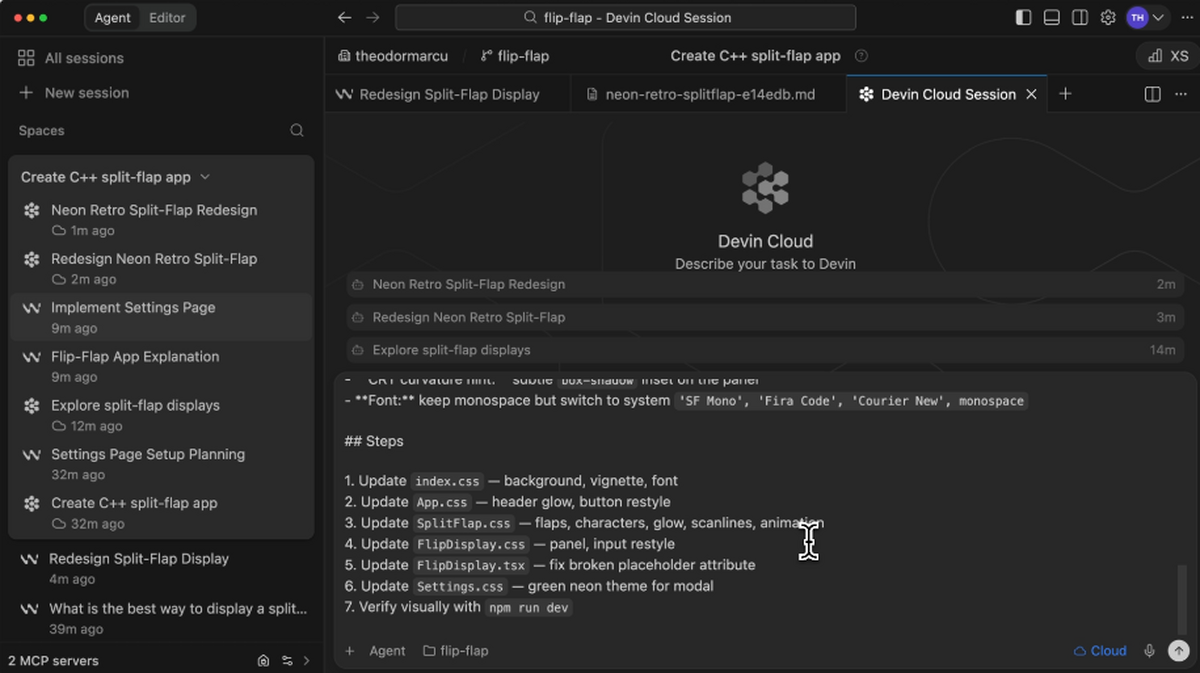Click the info icon next to session title
Image resolution: width=1200 pixels, height=673 pixels.
click(861, 56)
